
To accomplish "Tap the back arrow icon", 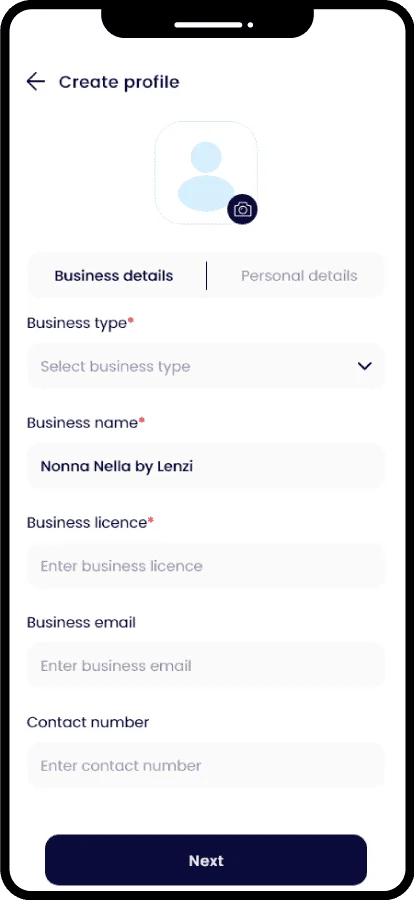I will point(36,82).
